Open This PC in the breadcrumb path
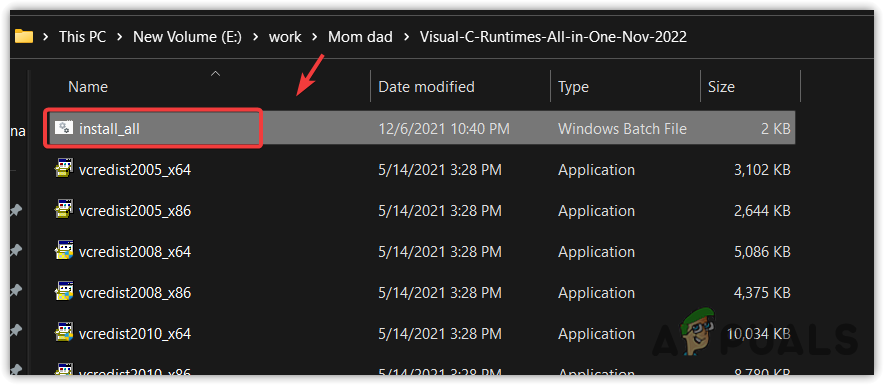This screenshot has width=884, height=385. [82, 37]
